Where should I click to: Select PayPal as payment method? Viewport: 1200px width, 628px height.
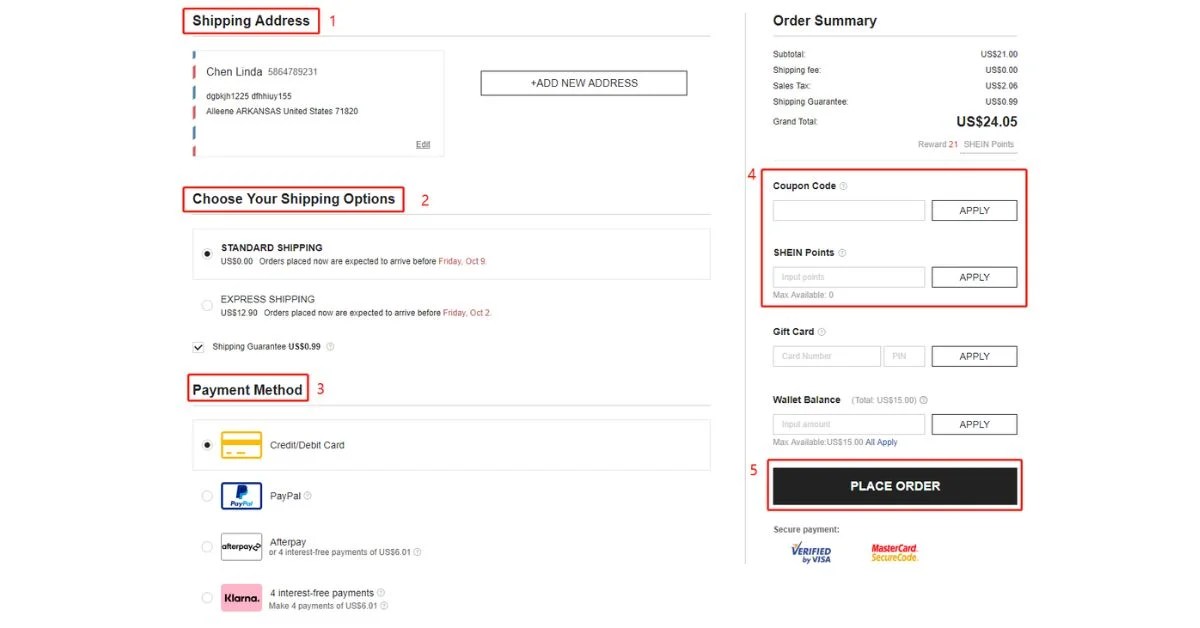(x=207, y=495)
